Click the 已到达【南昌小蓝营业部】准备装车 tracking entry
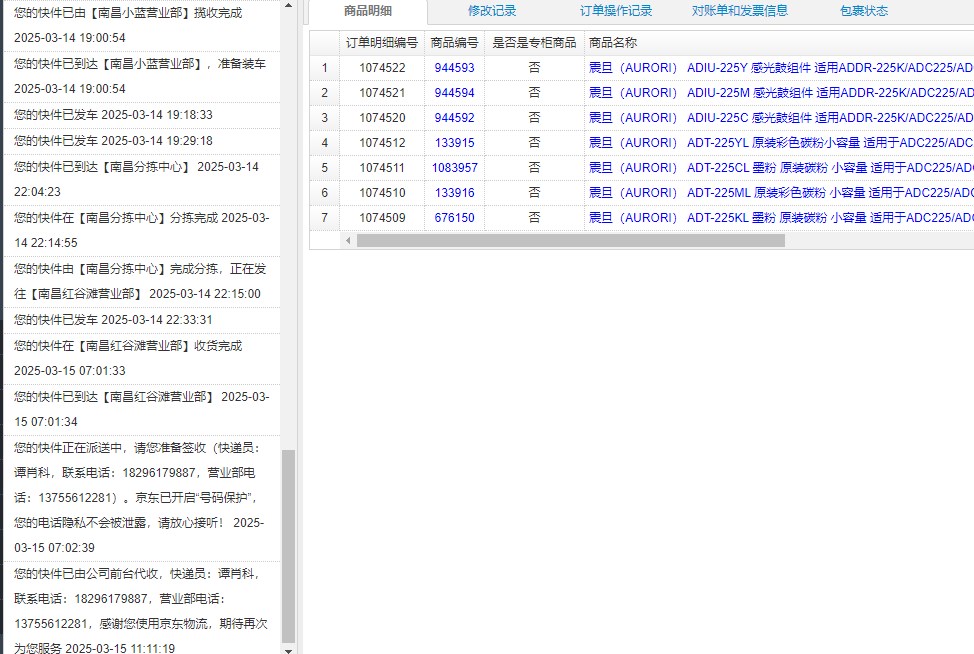Viewport: 974px width, 654px height. click(142, 76)
